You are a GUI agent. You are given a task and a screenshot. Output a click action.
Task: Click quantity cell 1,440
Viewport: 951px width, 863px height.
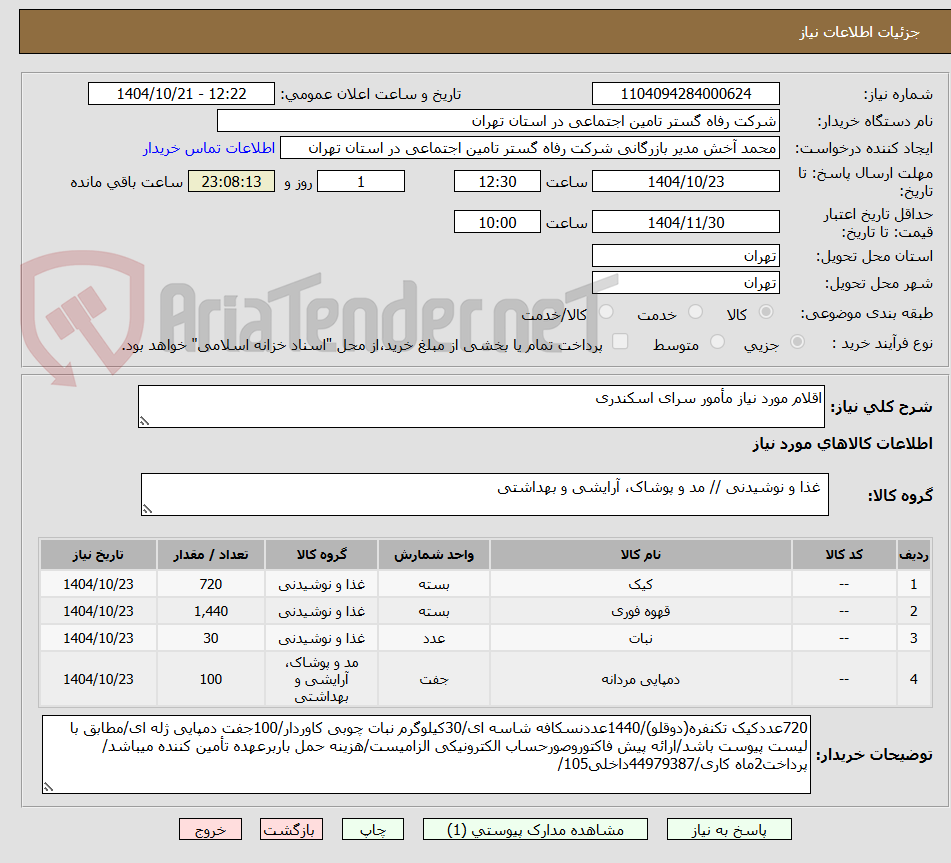coord(211,611)
